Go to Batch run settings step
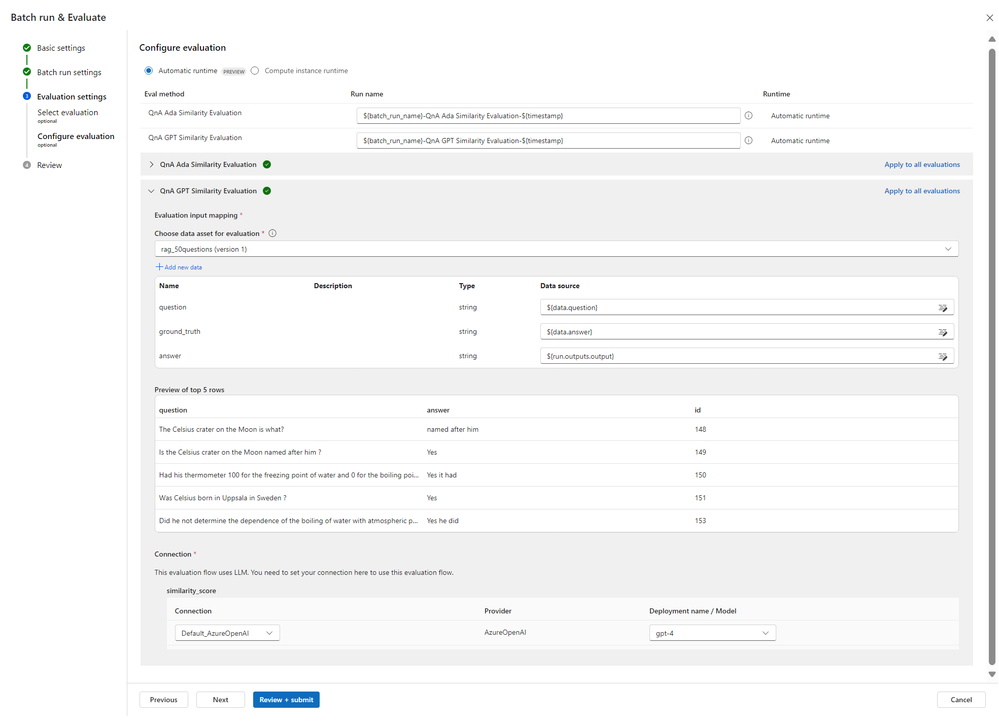This screenshot has width=999, height=722. (x=69, y=72)
